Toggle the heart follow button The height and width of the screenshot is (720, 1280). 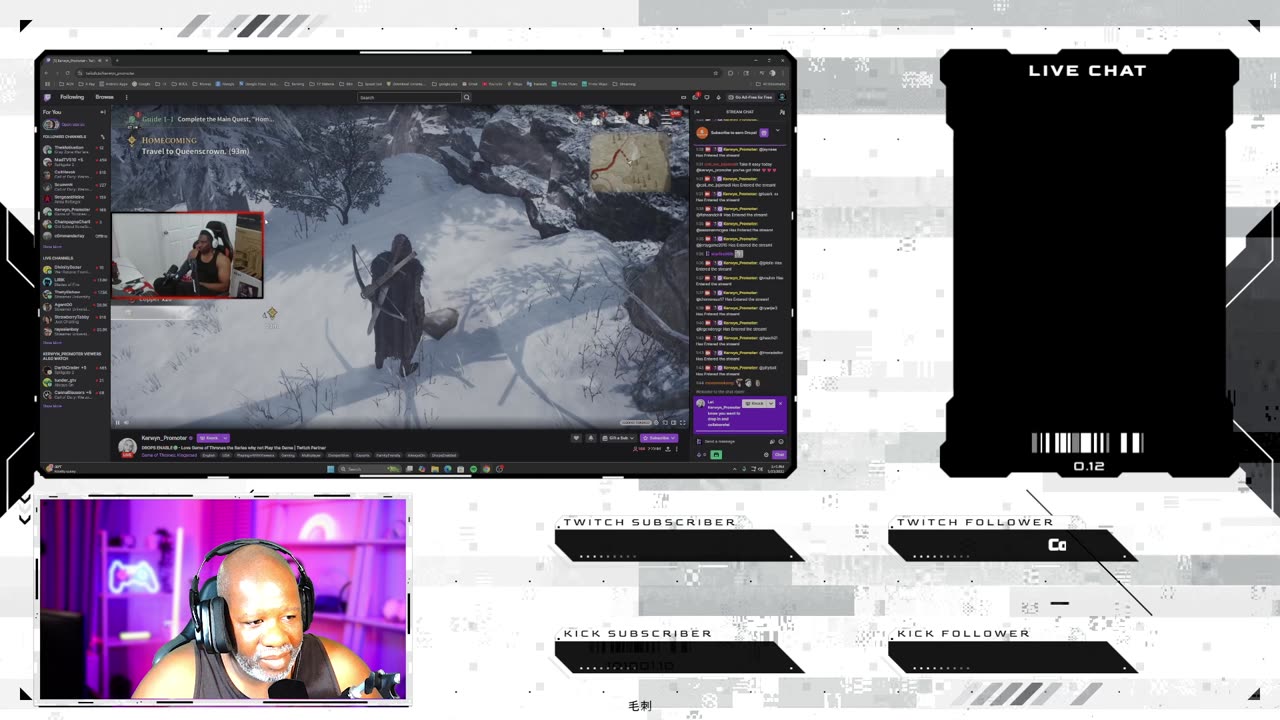pyautogui.click(x=576, y=438)
